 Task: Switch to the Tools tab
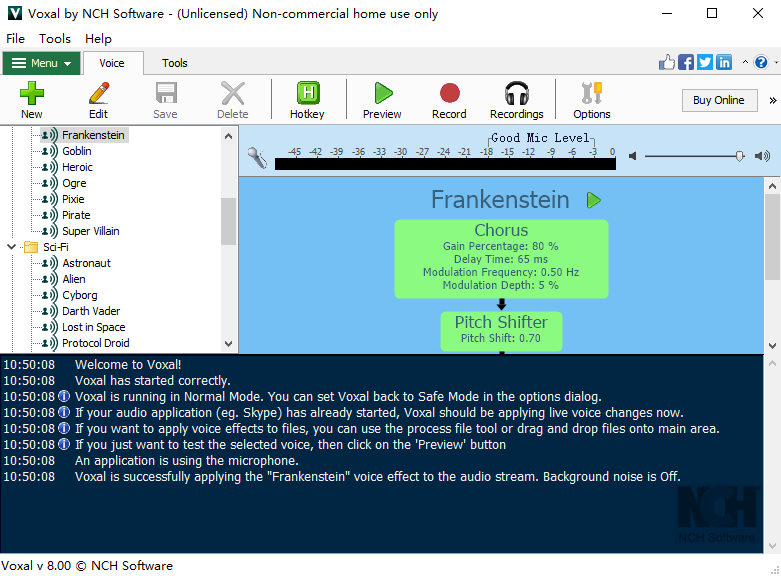pyautogui.click(x=175, y=63)
